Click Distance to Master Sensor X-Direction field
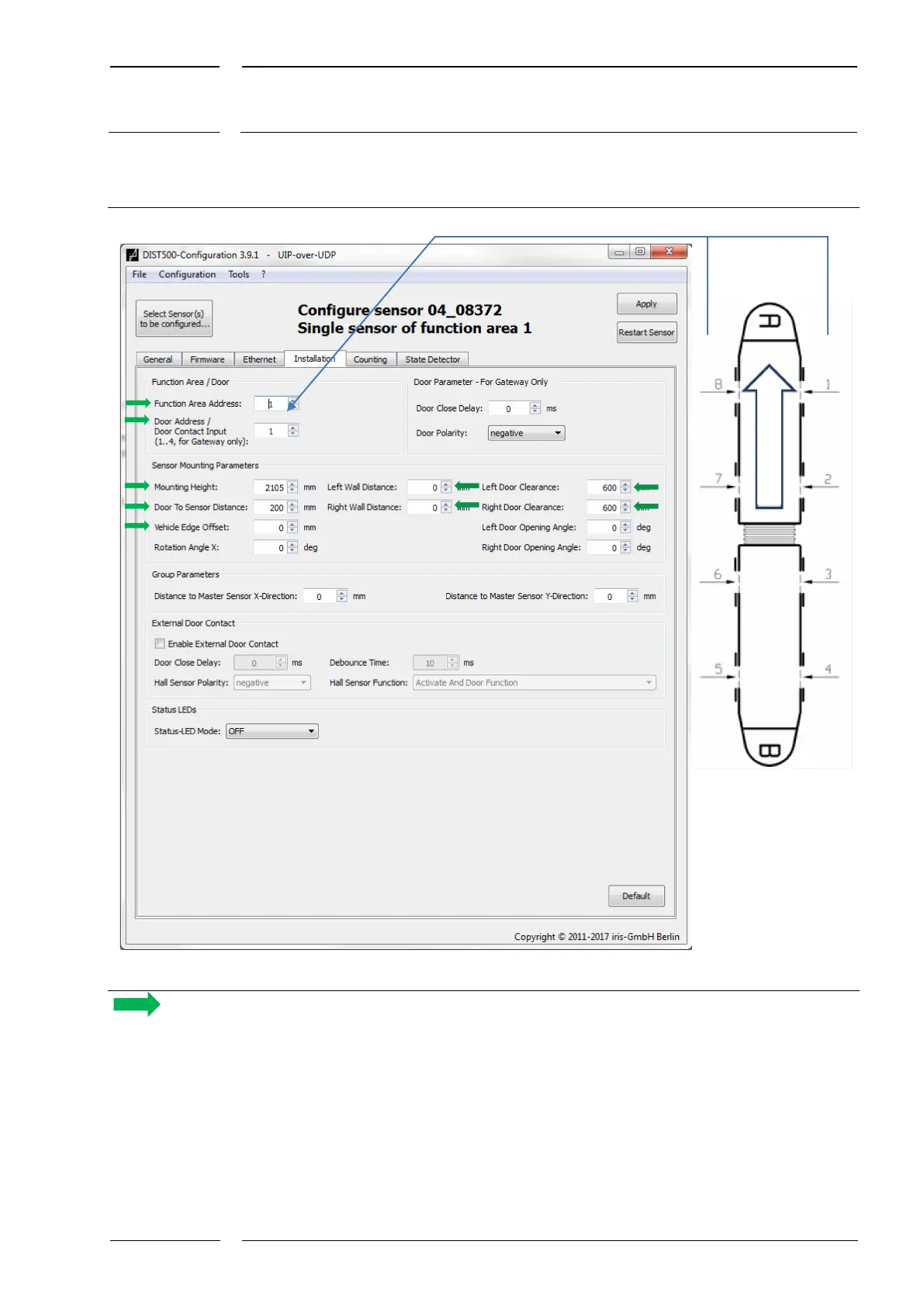This screenshot has height=1307, width=924. coord(320,597)
